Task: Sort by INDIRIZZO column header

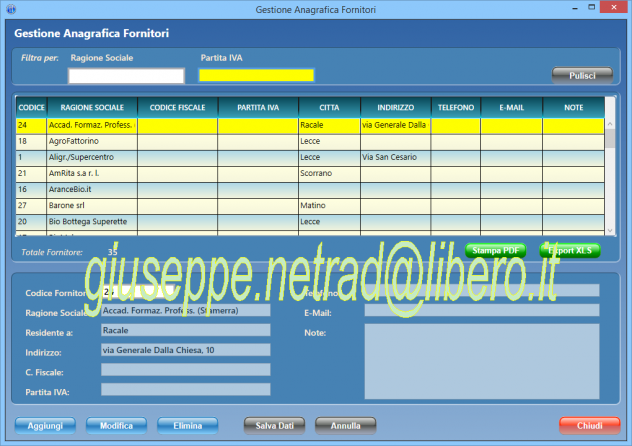Action: [395, 108]
